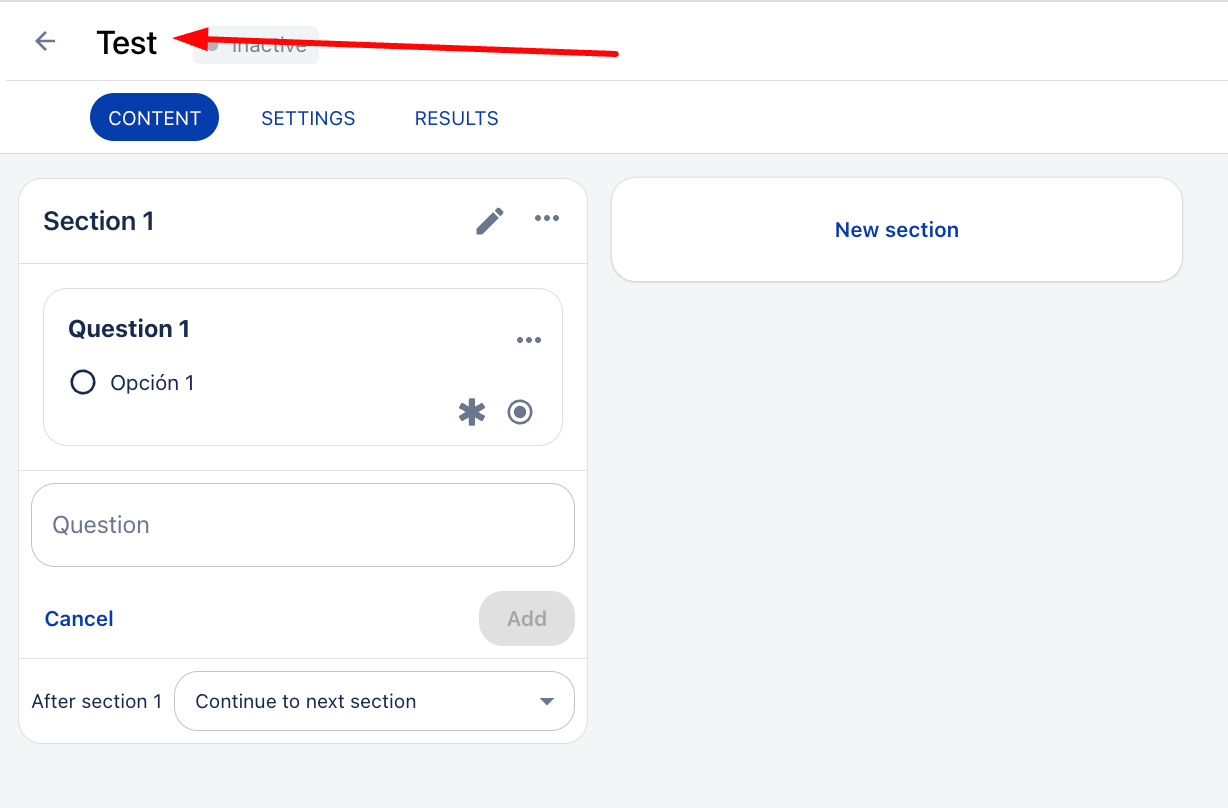Select the Question 1 title text

pyautogui.click(x=129, y=329)
